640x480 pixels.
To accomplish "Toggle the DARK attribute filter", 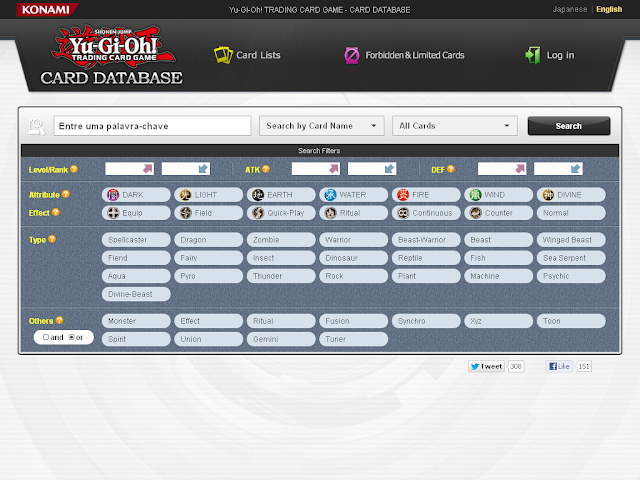I will [136, 195].
